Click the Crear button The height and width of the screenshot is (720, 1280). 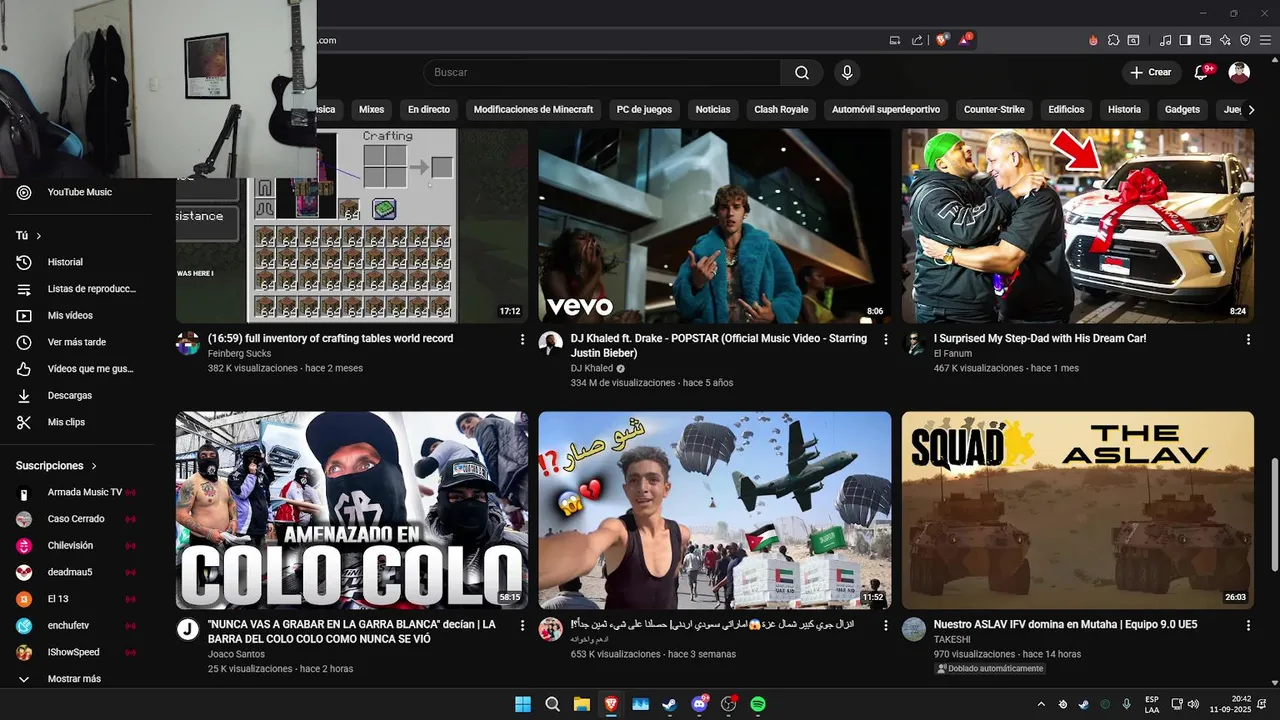click(1151, 72)
